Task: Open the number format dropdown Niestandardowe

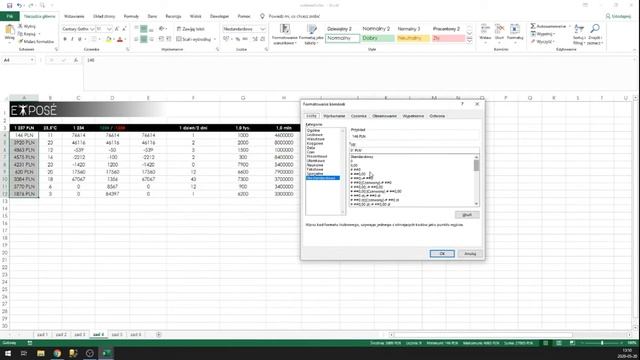Action: click(262, 29)
